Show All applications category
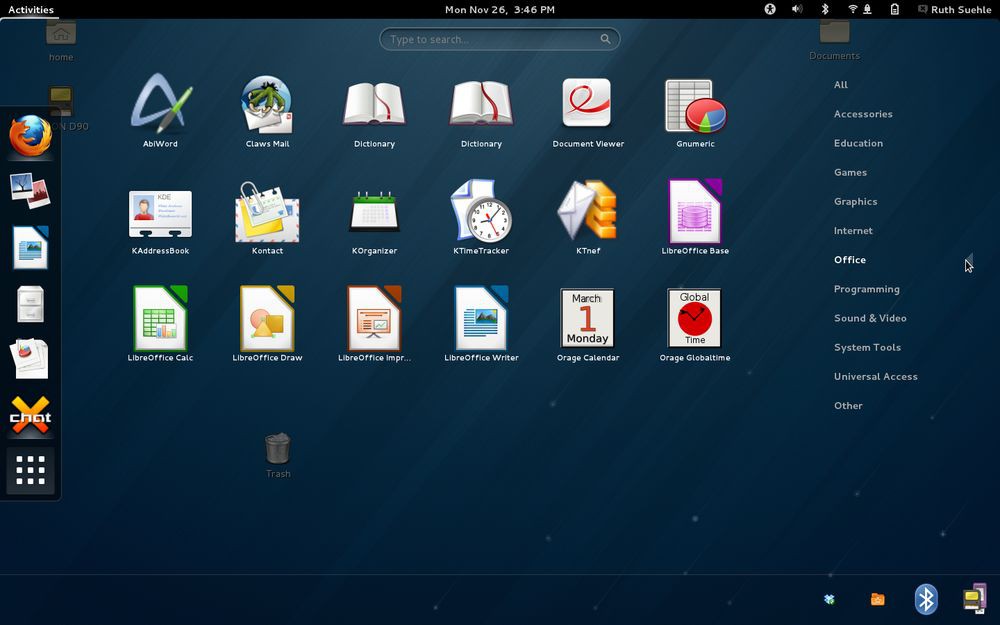This screenshot has width=1000, height=625. (841, 85)
